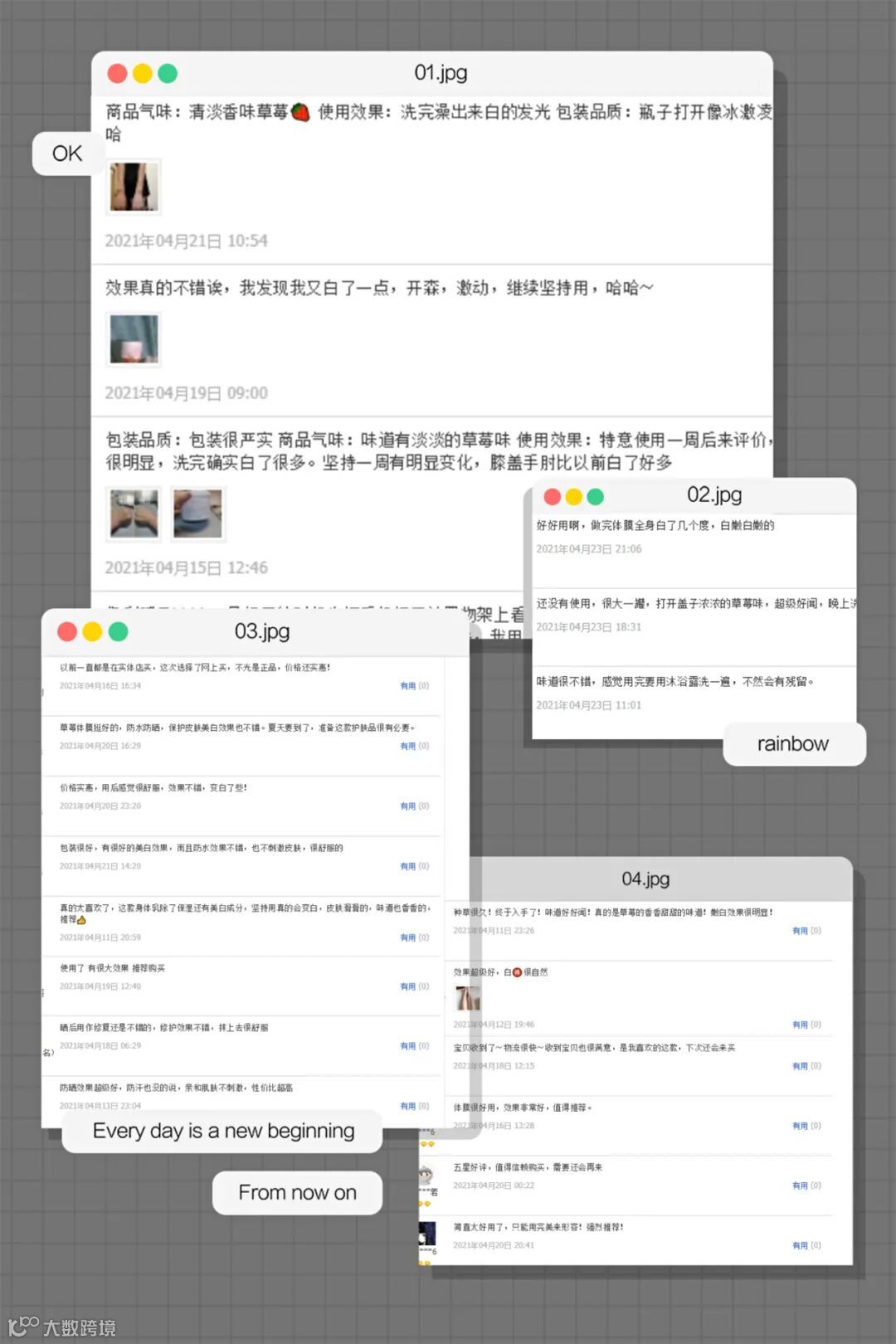Click the review text starting 简直太好用了
The height and width of the screenshot is (1344, 896).
click(x=538, y=1227)
